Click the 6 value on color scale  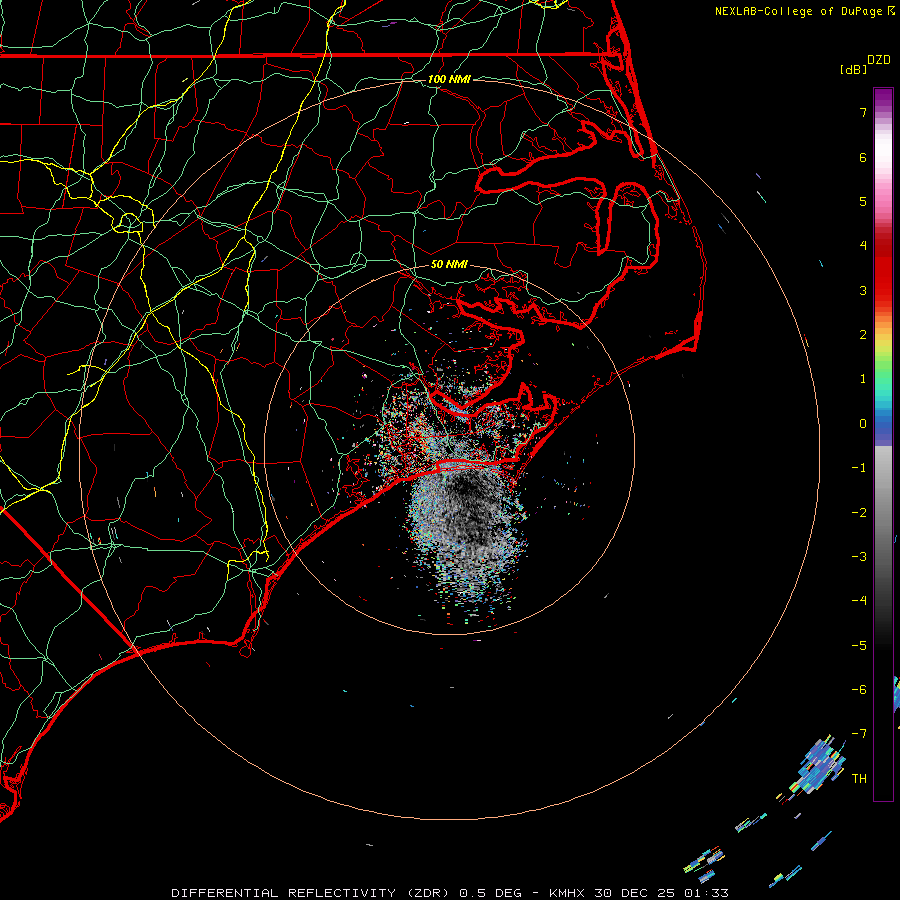click(x=863, y=157)
